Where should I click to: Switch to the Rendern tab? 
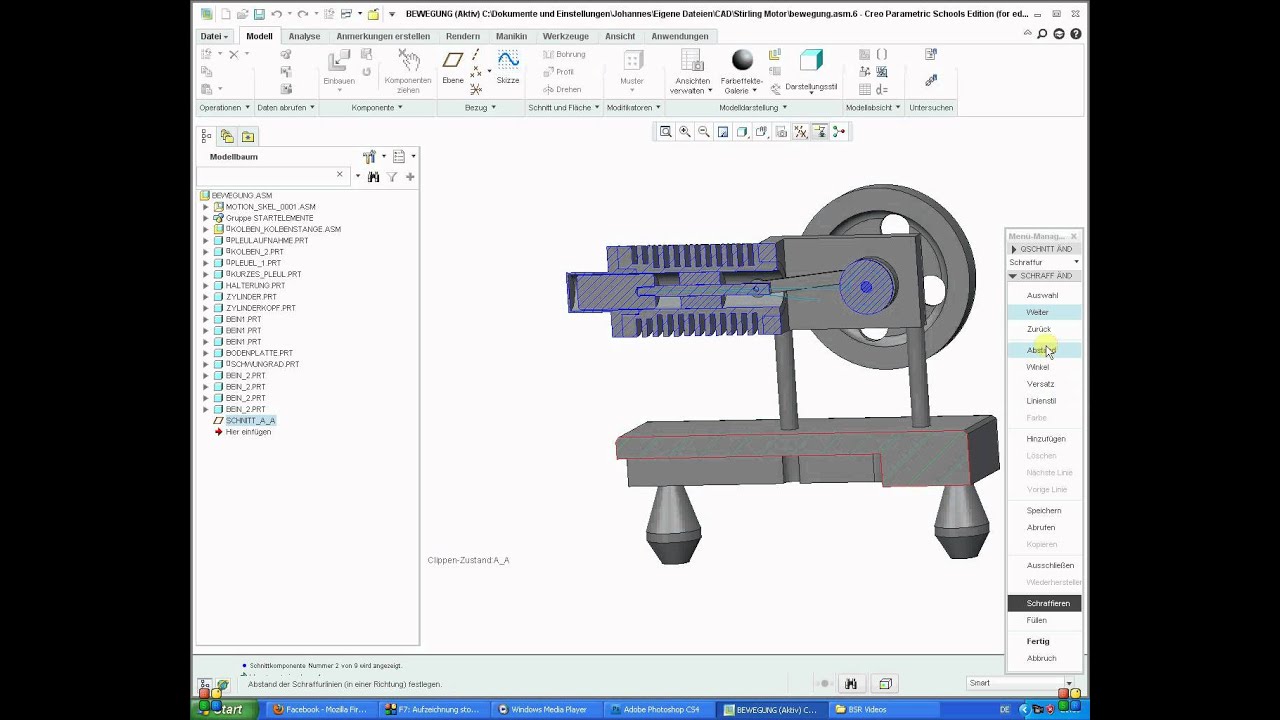pos(463,36)
